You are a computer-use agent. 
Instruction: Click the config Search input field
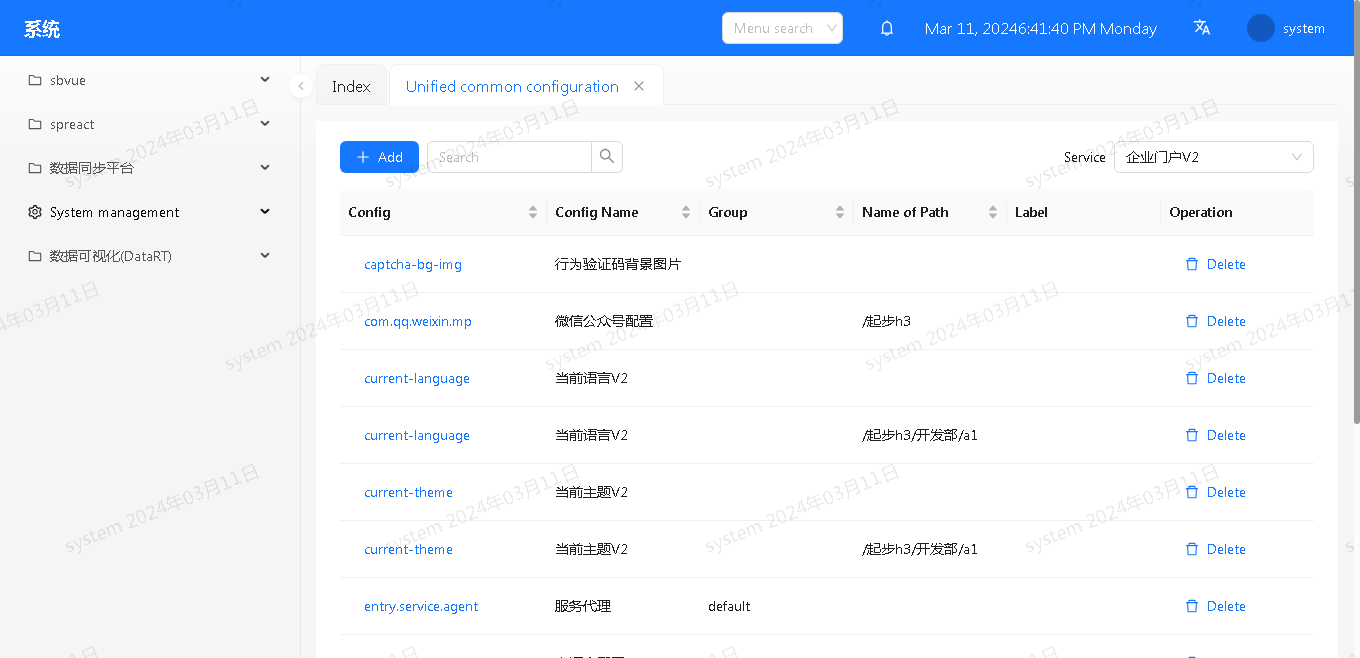pyautogui.click(x=510, y=157)
